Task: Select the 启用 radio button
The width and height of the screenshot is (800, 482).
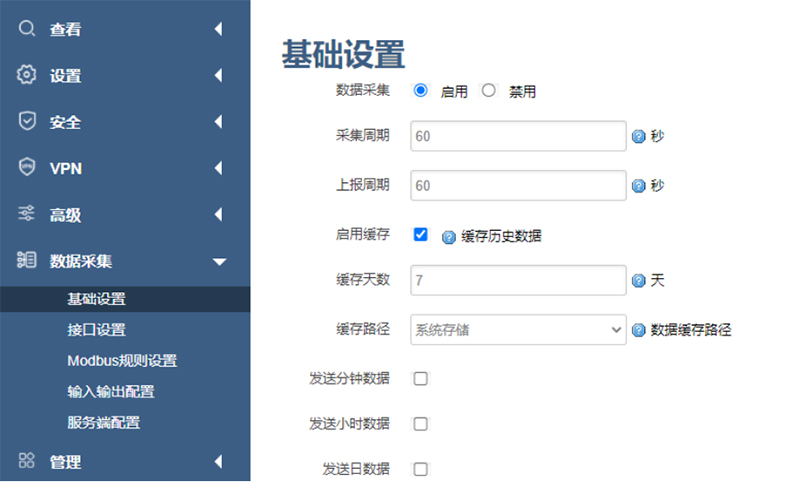Action: (x=420, y=90)
